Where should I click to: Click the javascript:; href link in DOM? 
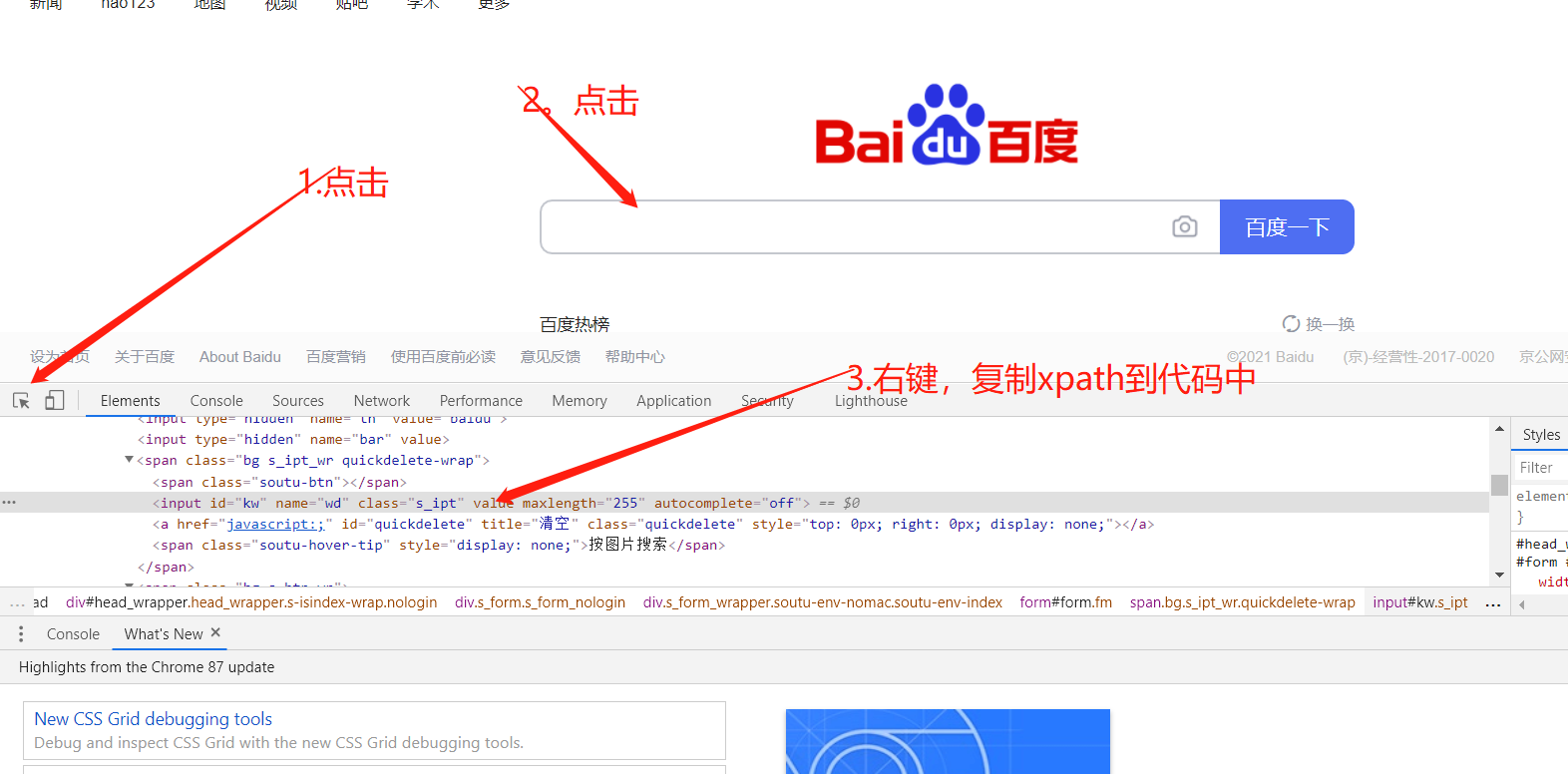pyautogui.click(x=275, y=524)
